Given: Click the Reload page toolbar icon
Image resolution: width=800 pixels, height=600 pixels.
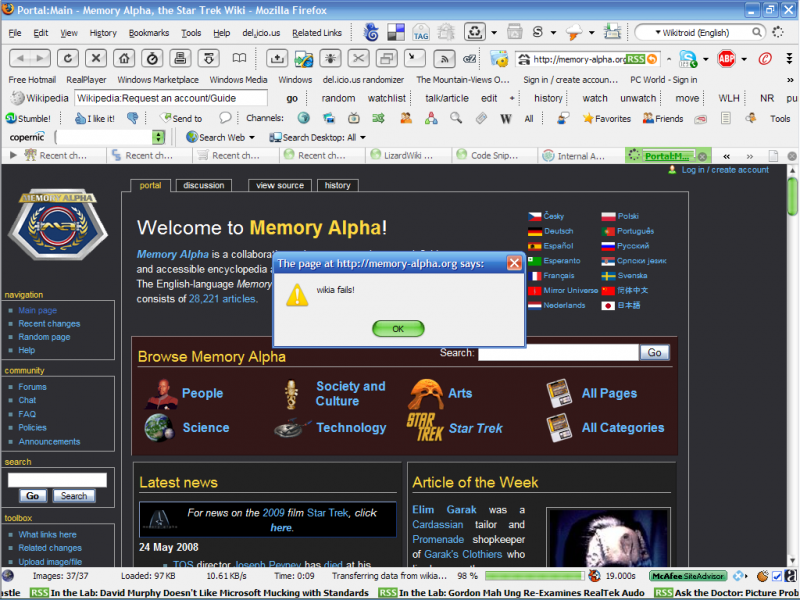Looking at the screenshot, I should (x=67, y=58).
